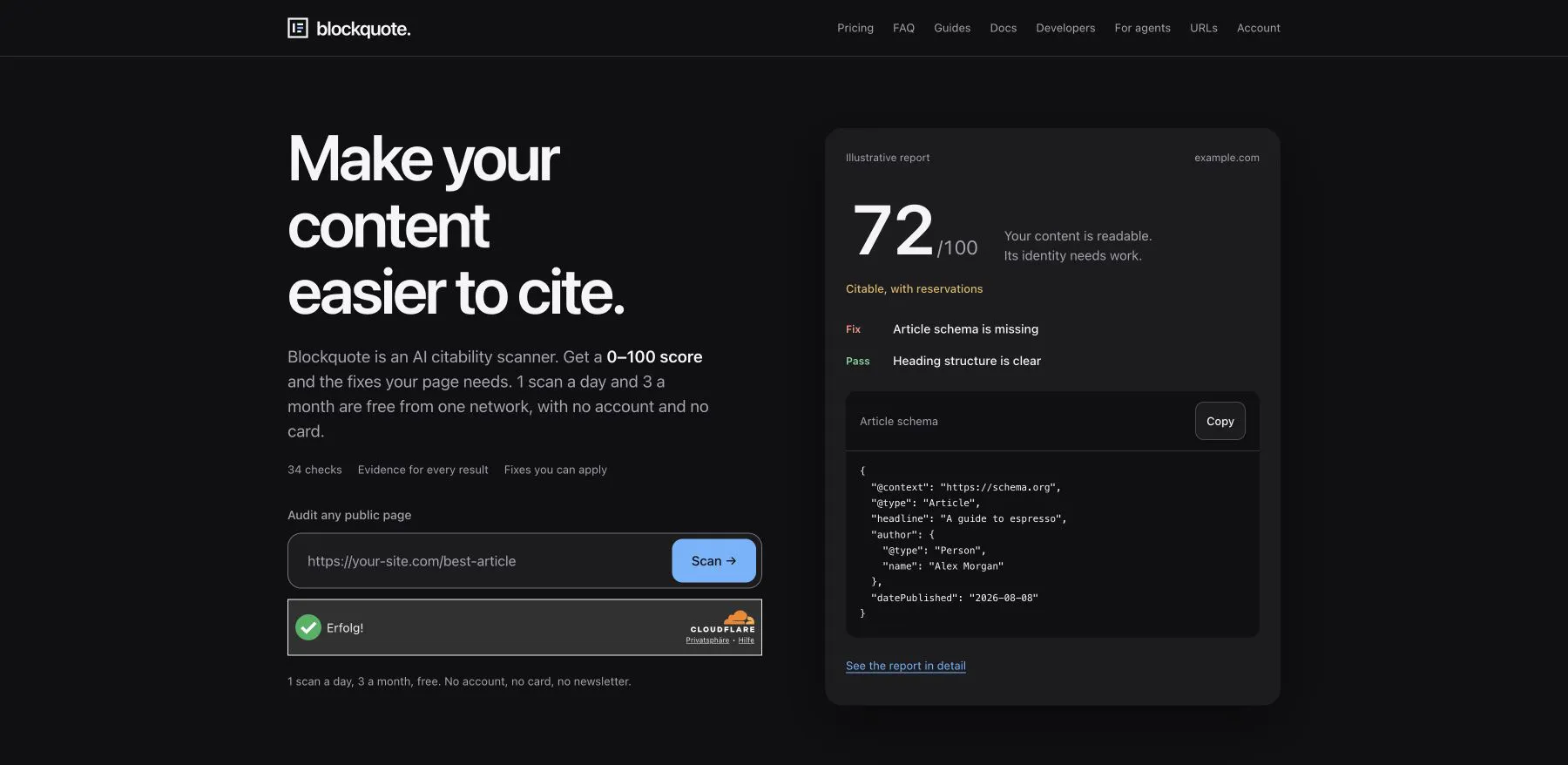
Task: Click the "headline" line in the code block
Action: tap(969, 518)
